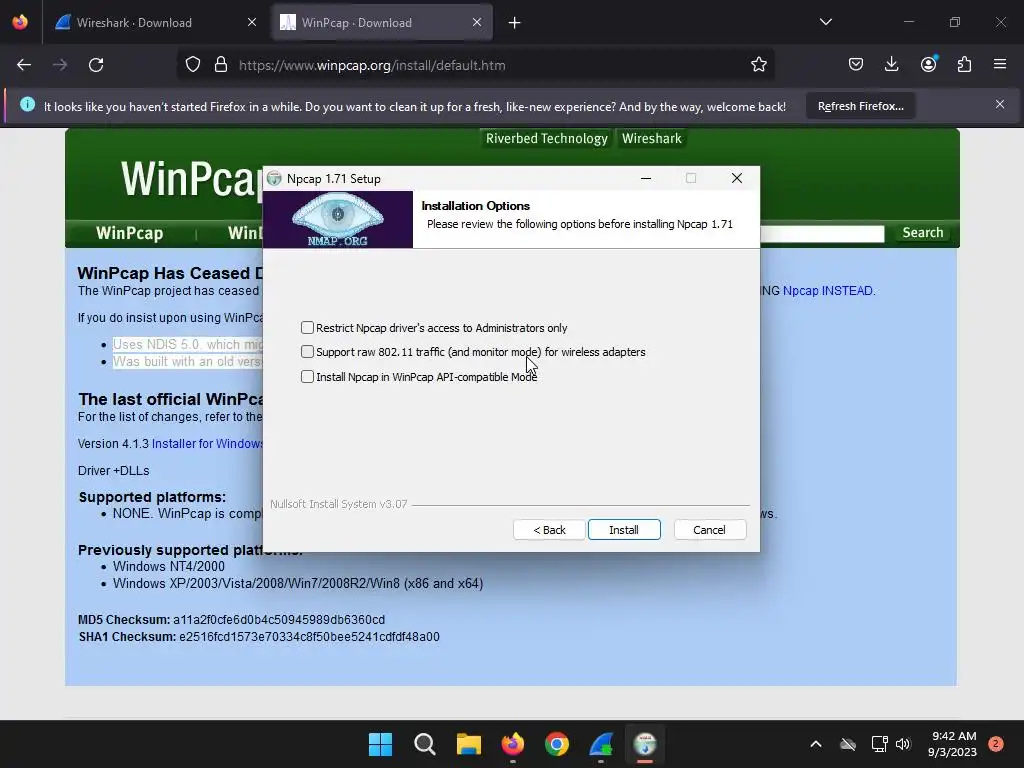The height and width of the screenshot is (768, 1024).
Task: Open the Firefox downloads panel
Action: [891, 64]
